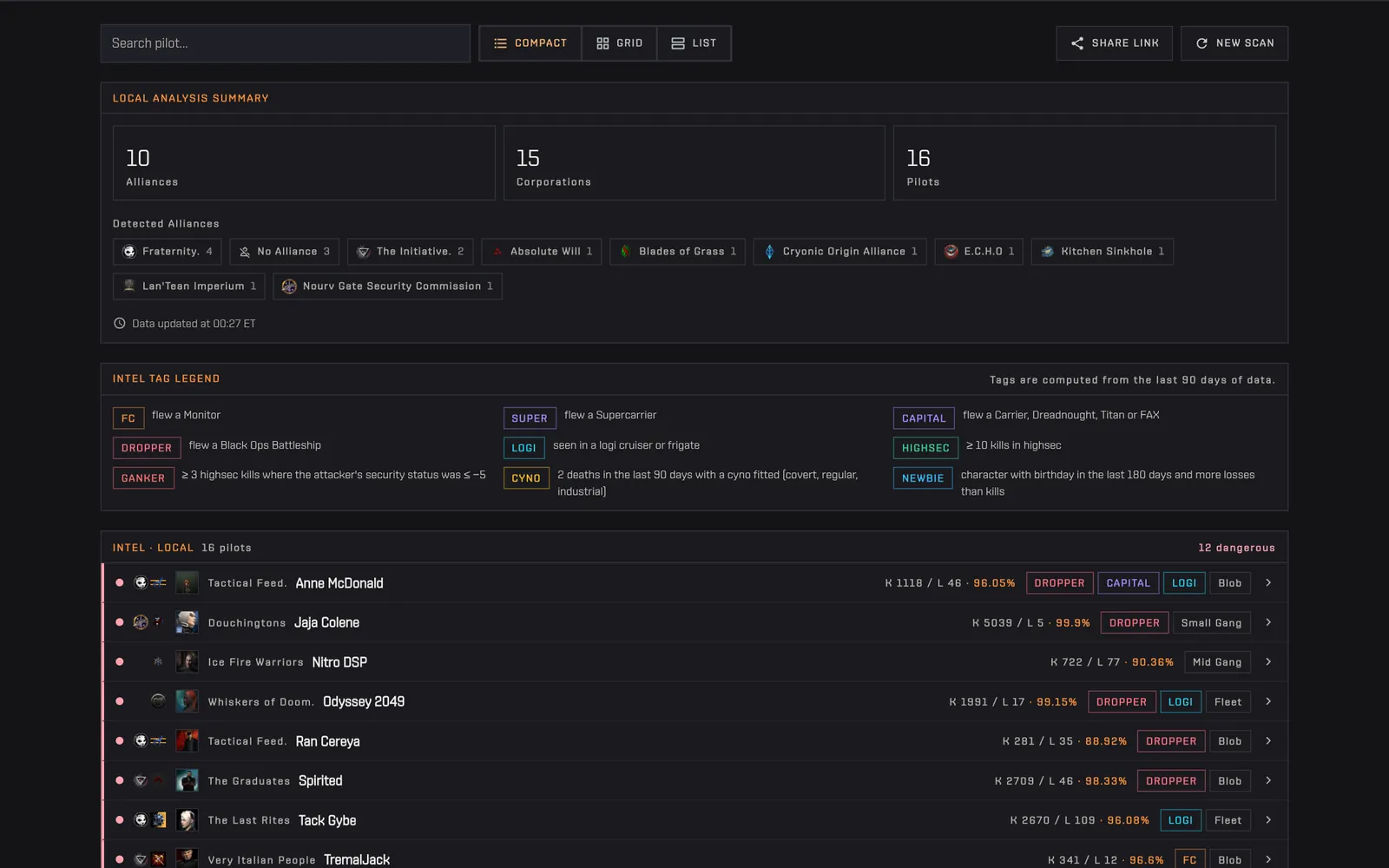Click the Kitchen Sinkhole alliance icon
The height and width of the screenshot is (868, 1389).
(x=1048, y=252)
